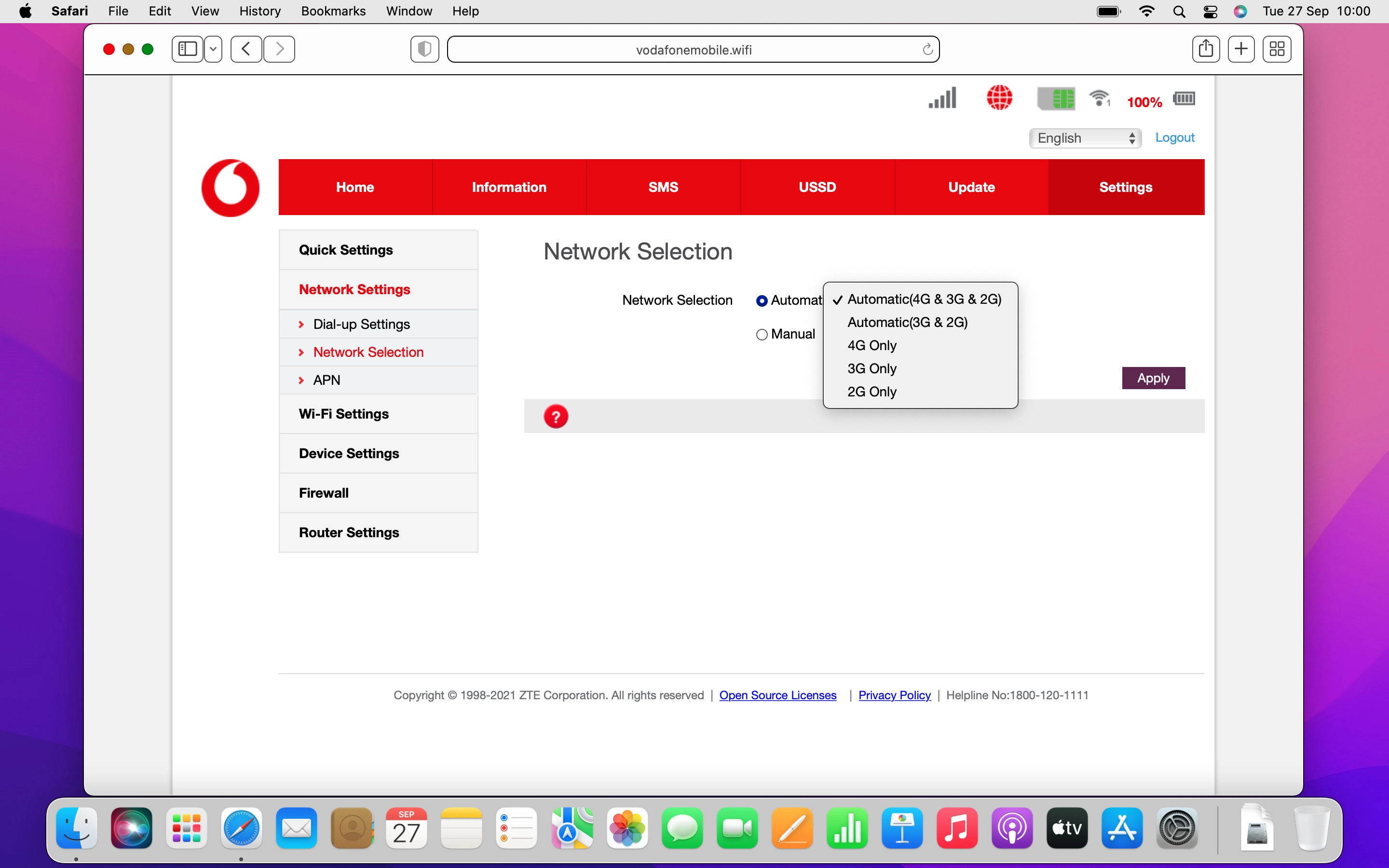
Task: Choose 4G Only from the network list
Action: pos(872,345)
